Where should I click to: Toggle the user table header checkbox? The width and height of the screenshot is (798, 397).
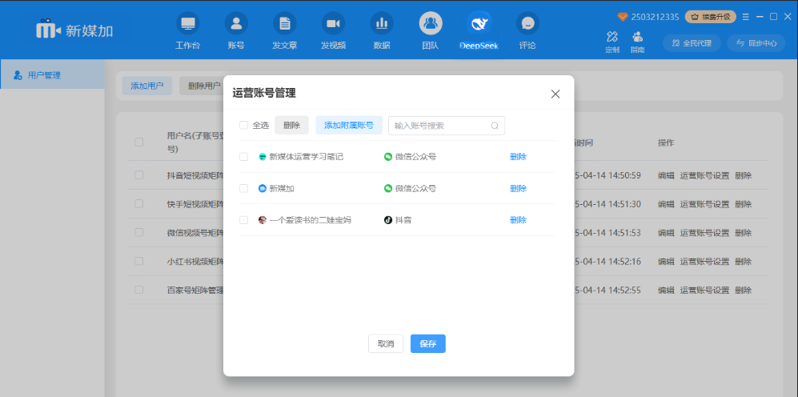(139, 142)
